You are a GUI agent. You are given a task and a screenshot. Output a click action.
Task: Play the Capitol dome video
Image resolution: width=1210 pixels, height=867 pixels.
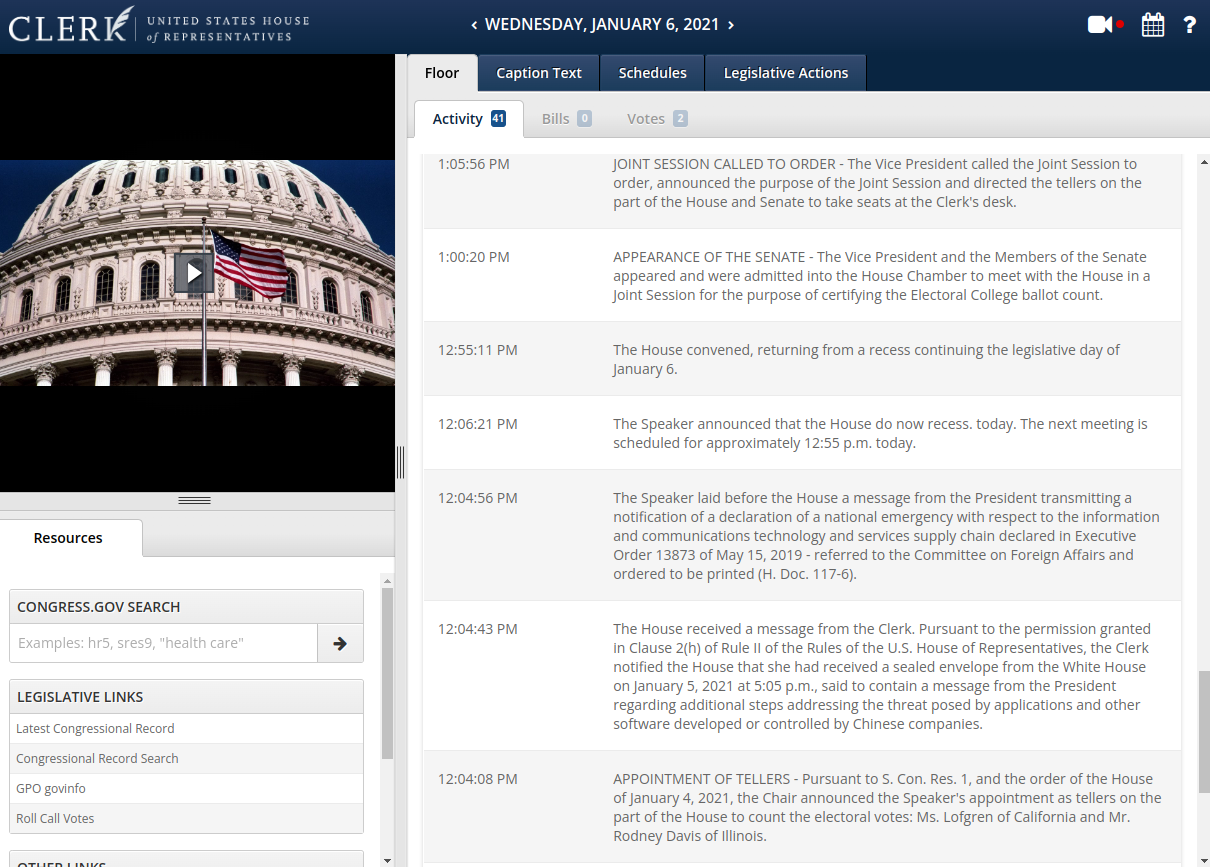(195, 272)
